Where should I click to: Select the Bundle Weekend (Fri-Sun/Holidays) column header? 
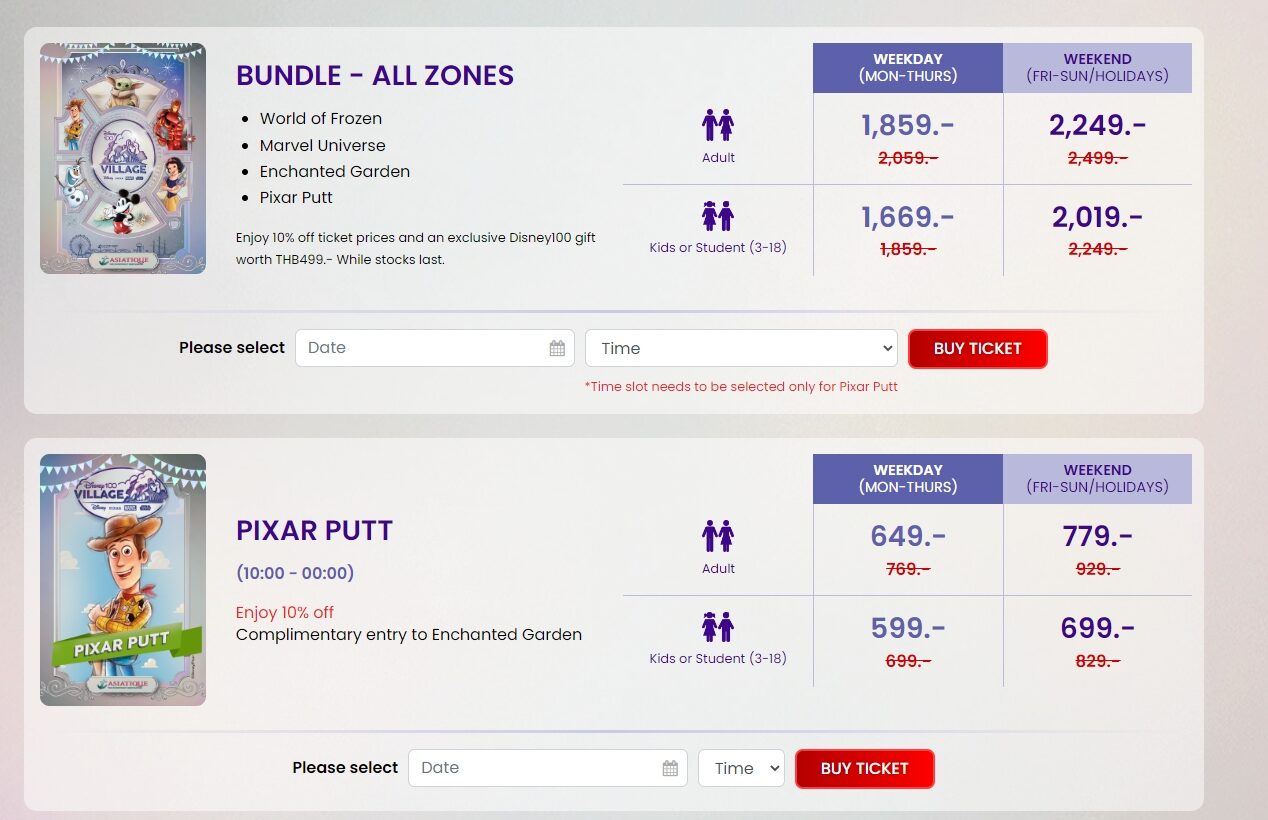pyautogui.click(x=1097, y=67)
